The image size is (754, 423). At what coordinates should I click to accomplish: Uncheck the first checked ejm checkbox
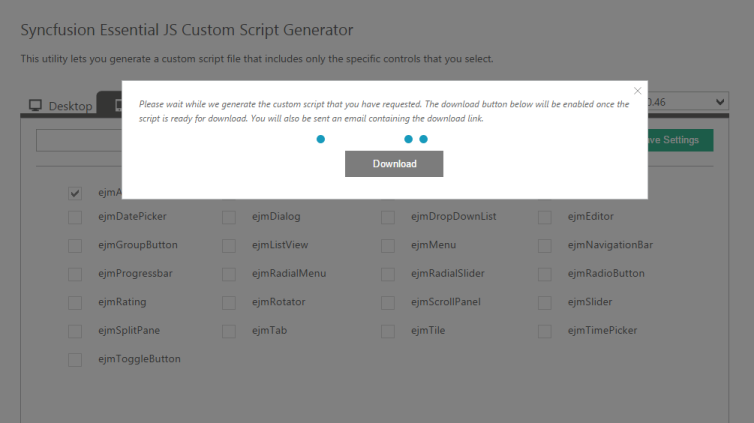[75, 193]
